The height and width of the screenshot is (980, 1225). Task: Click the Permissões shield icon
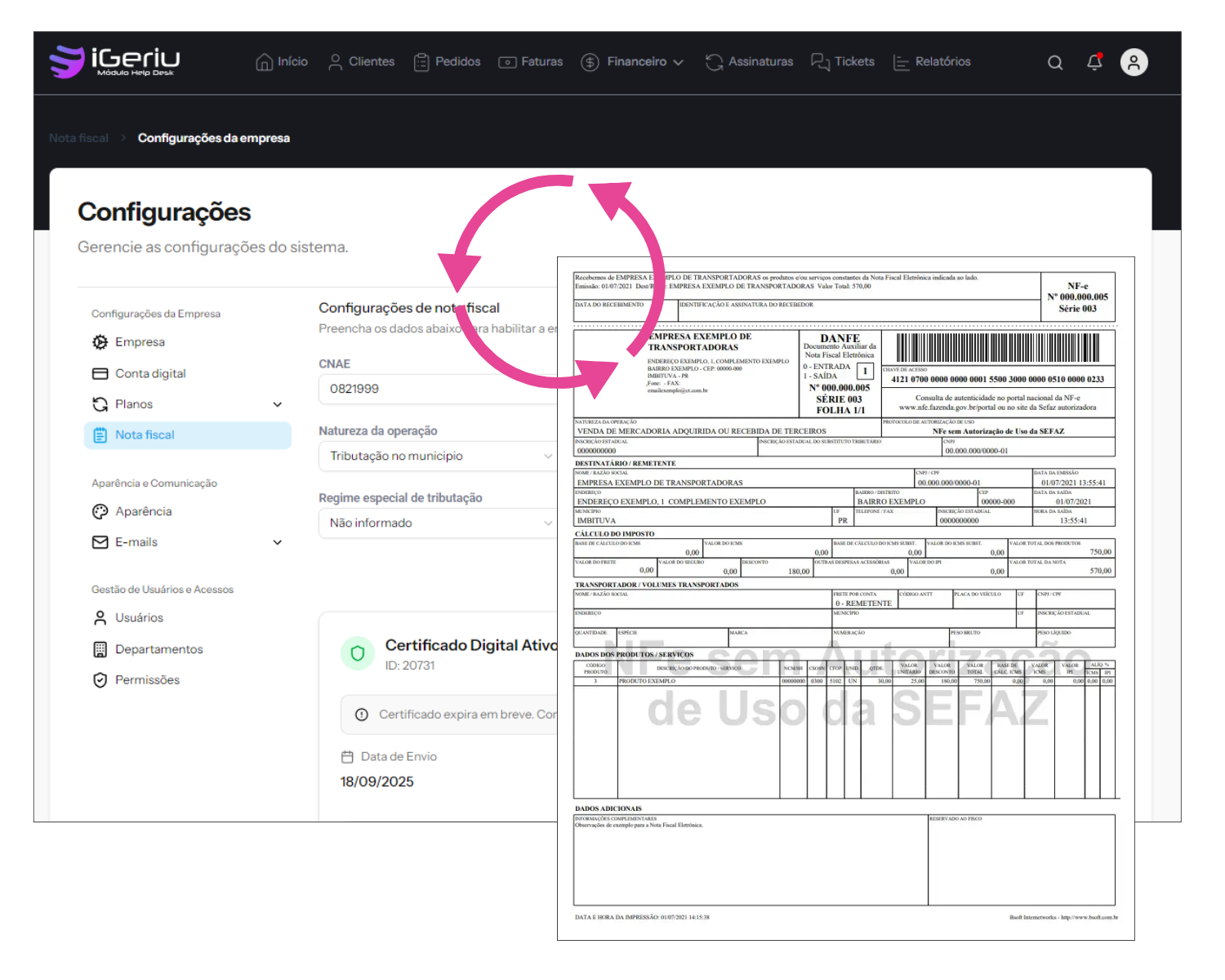[x=100, y=679]
